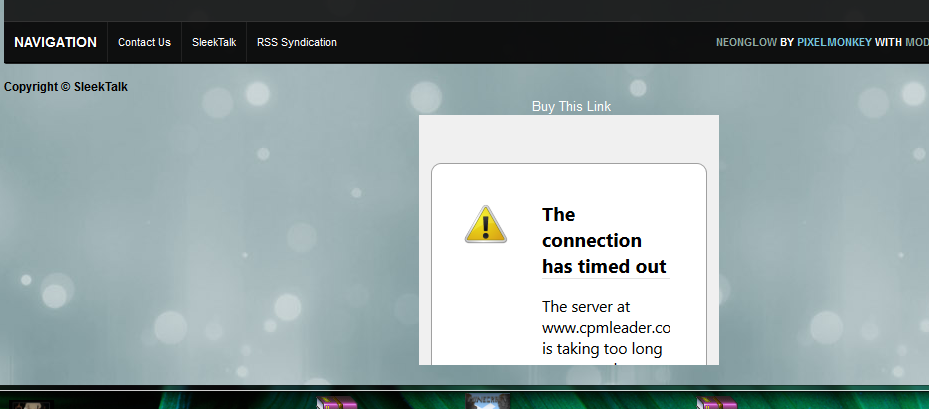Click the NEONGLOW theme credit text
Viewport: 929px width, 409px height.
click(747, 42)
